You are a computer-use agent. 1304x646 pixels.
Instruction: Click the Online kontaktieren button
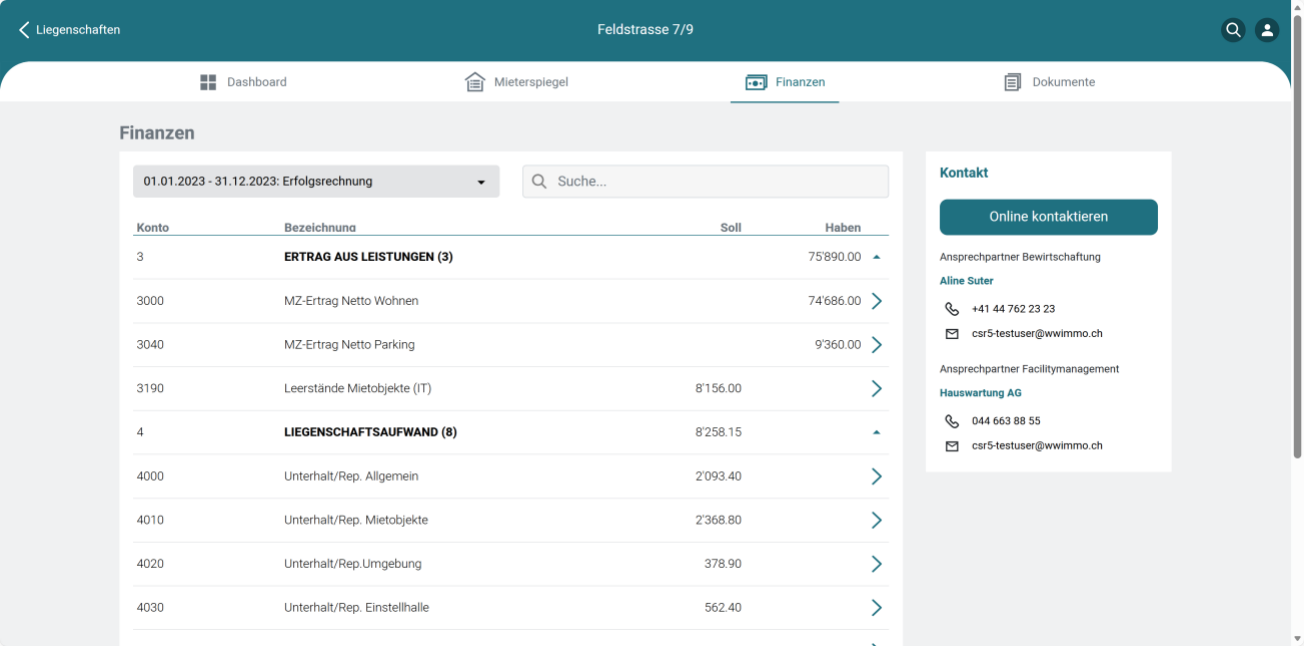tap(1048, 217)
